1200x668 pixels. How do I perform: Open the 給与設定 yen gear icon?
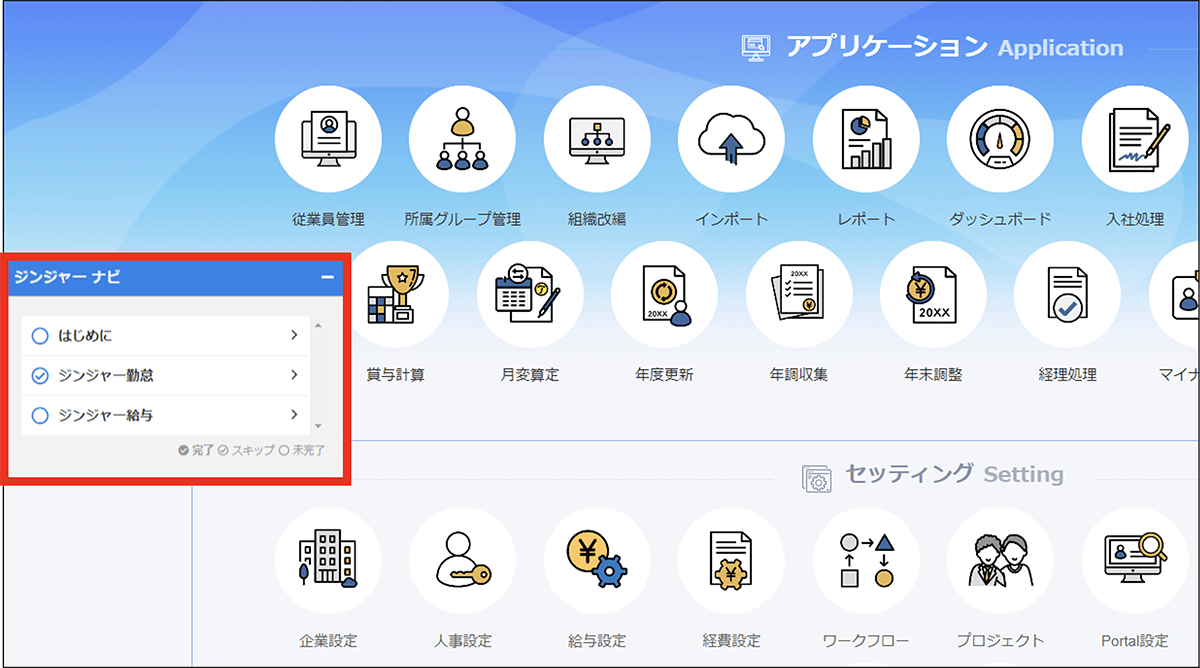click(x=597, y=560)
